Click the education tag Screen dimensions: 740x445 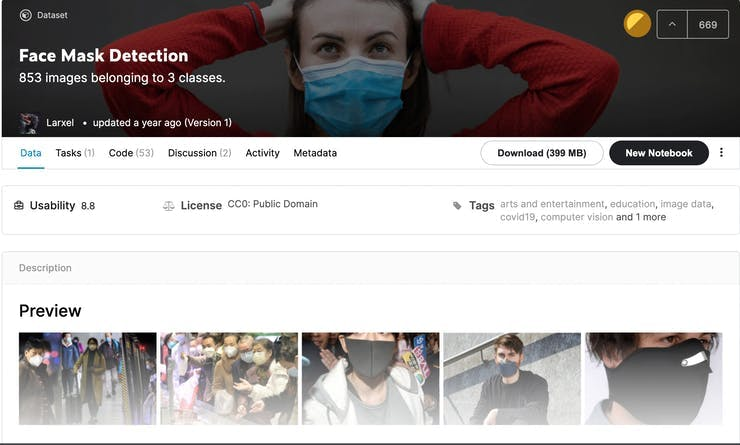click(632, 204)
